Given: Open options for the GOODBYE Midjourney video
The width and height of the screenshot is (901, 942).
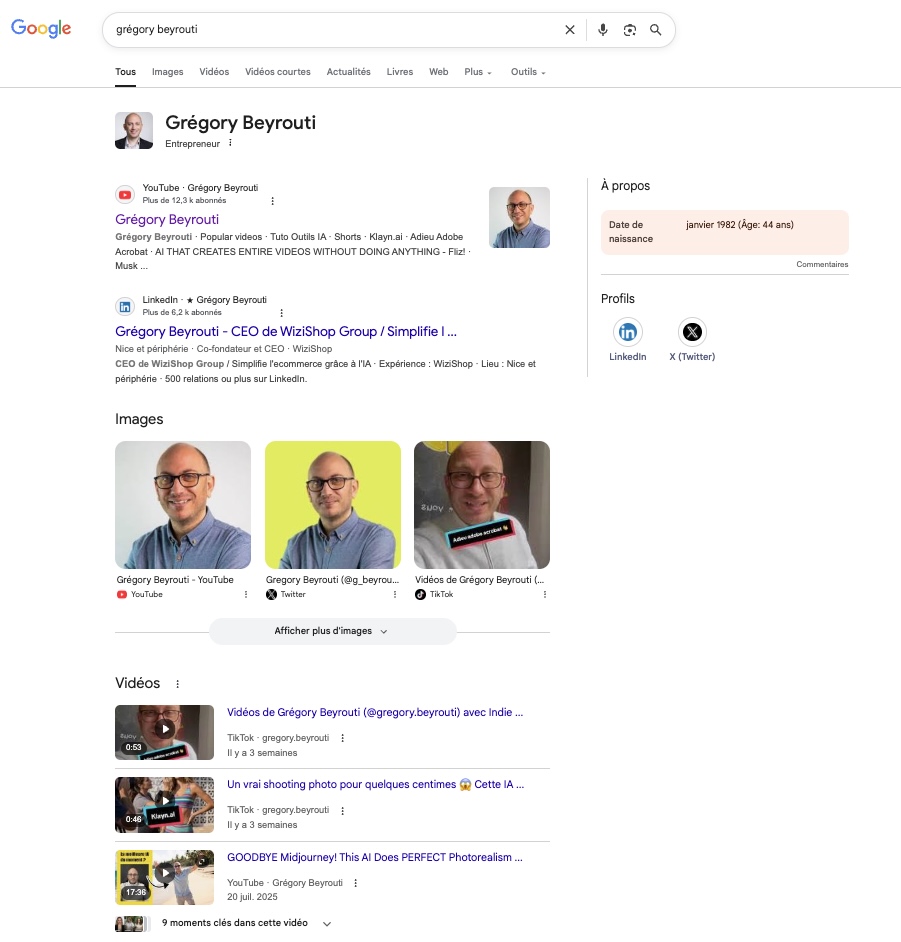Looking at the screenshot, I should coord(356,883).
